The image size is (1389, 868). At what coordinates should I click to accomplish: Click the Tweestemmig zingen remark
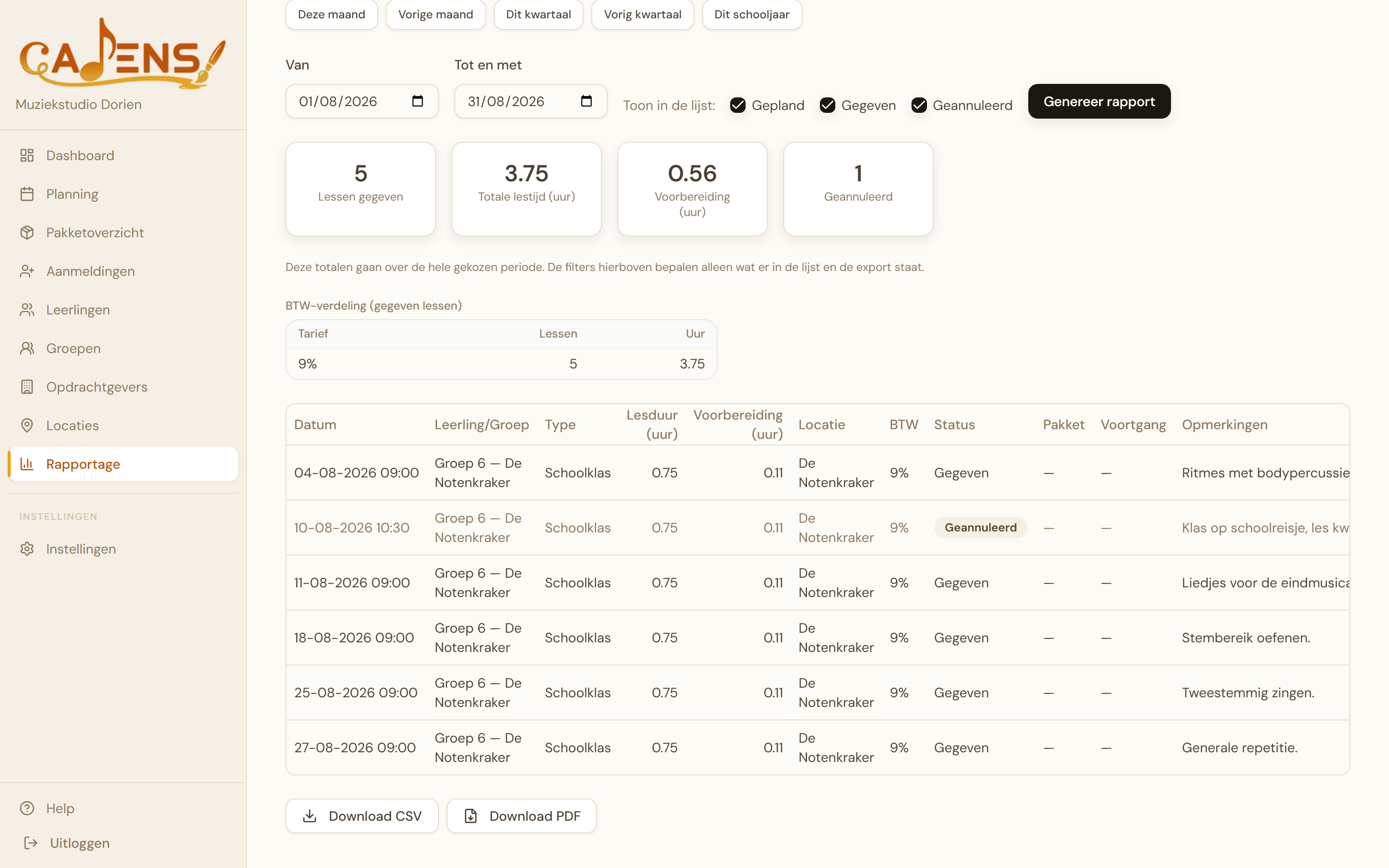pyautogui.click(x=1248, y=693)
